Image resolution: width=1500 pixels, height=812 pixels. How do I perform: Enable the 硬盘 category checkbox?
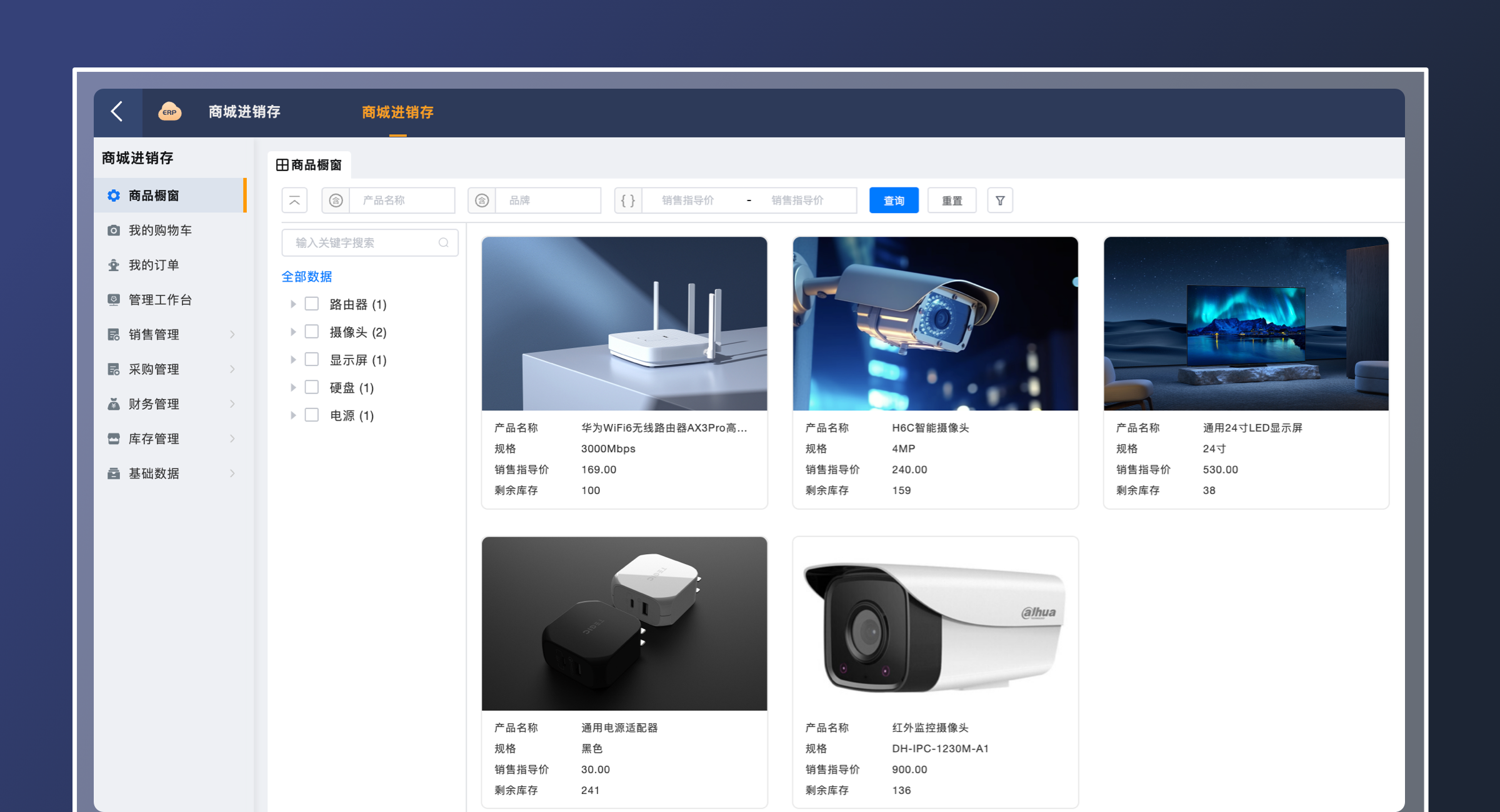(x=311, y=387)
